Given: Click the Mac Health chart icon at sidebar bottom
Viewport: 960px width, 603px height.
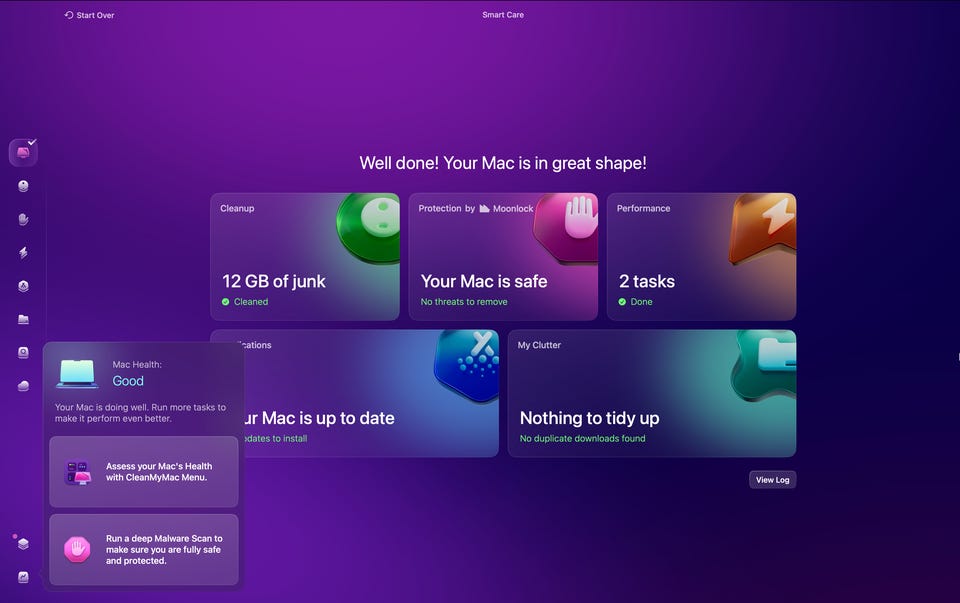Looking at the screenshot, I should coord(23,577).
